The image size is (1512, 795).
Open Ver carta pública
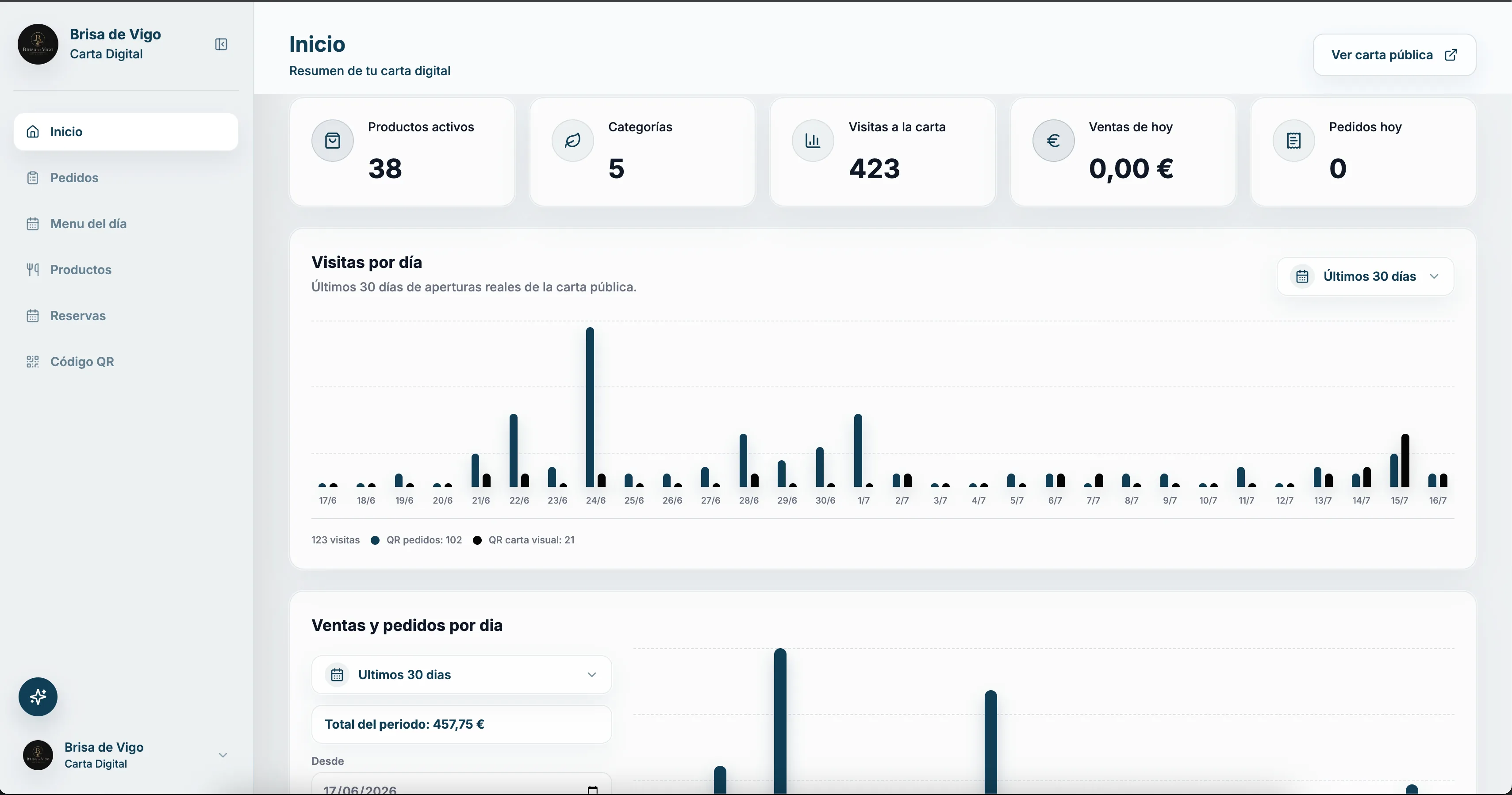point(1395,55)
